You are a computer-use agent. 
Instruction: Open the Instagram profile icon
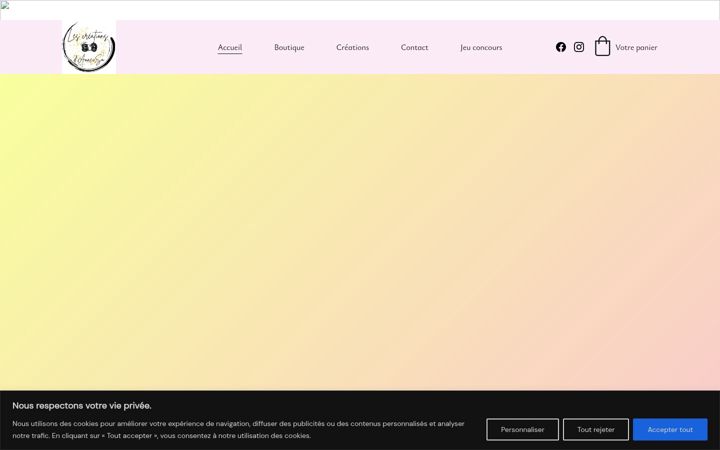[579, 47]
